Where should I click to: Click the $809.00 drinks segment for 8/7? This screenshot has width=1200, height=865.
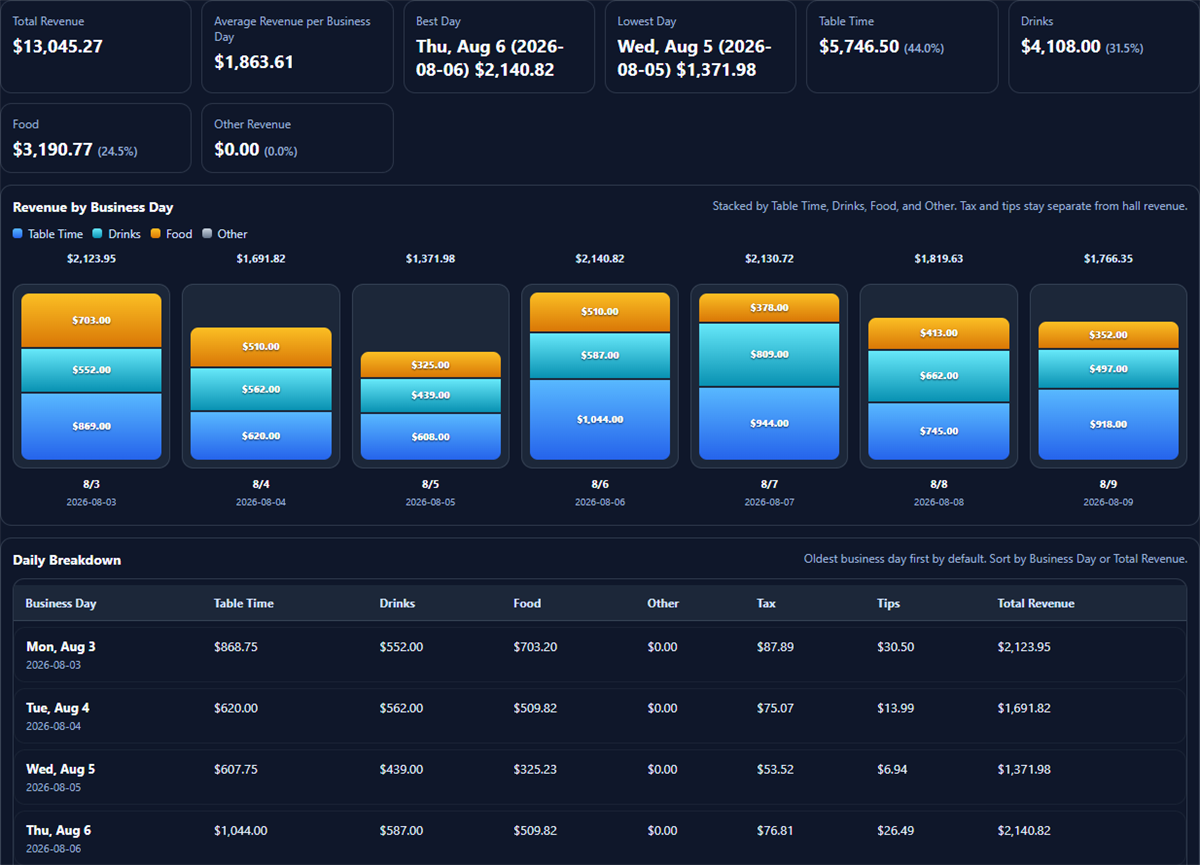(769, 355)
